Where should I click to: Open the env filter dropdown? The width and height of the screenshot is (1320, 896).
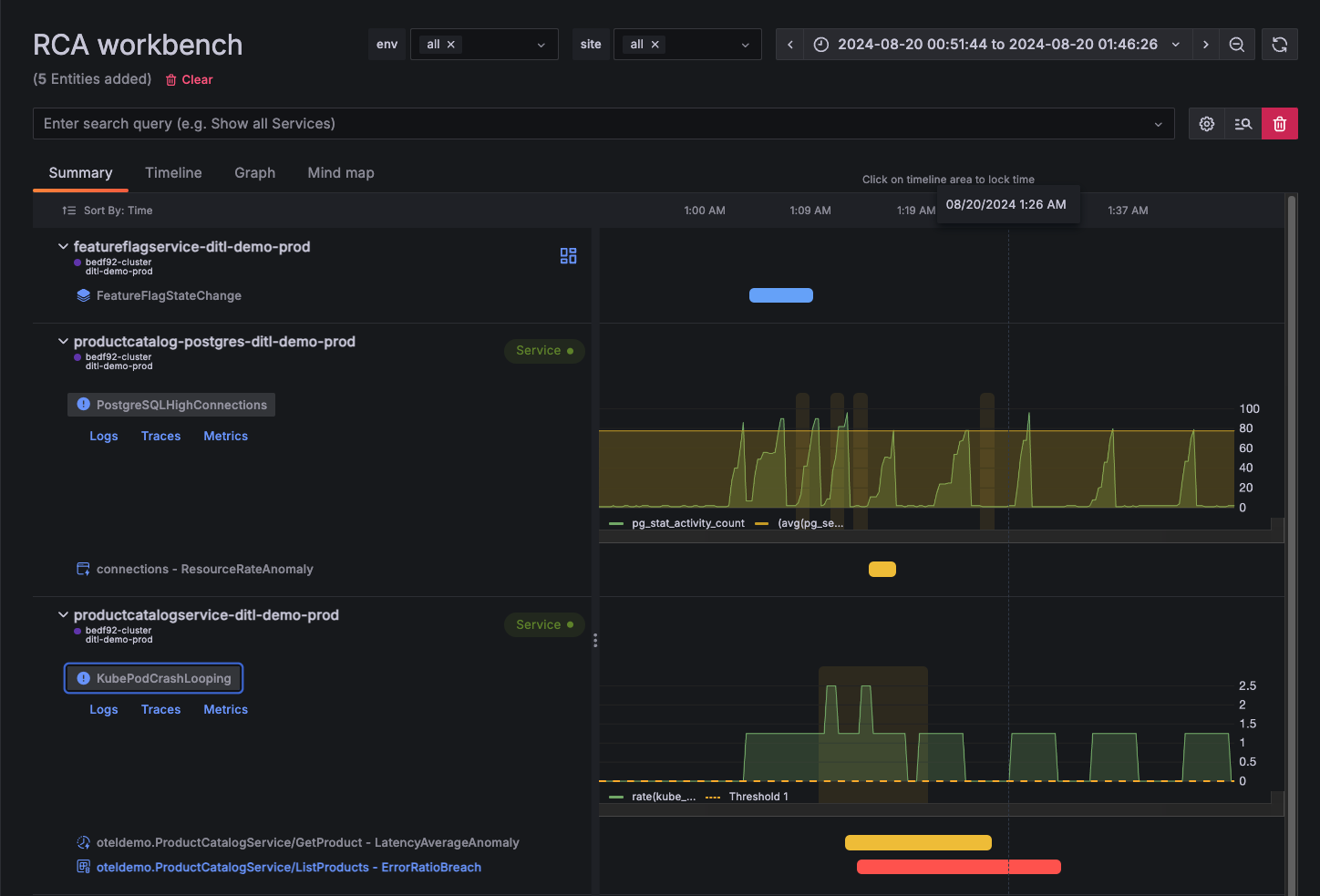point(542,44)
